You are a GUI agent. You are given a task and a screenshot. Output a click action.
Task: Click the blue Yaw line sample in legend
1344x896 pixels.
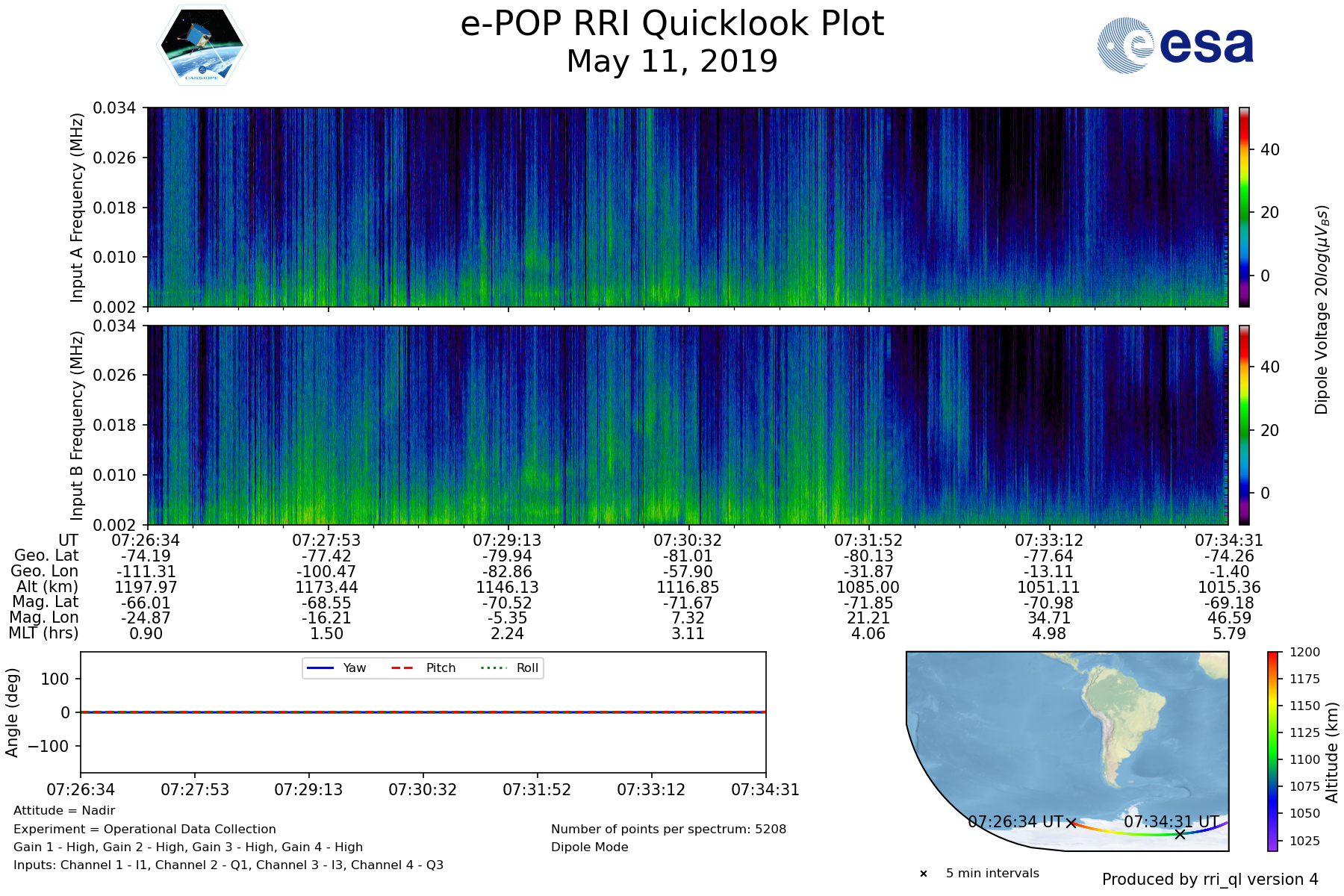click(320, 668)
